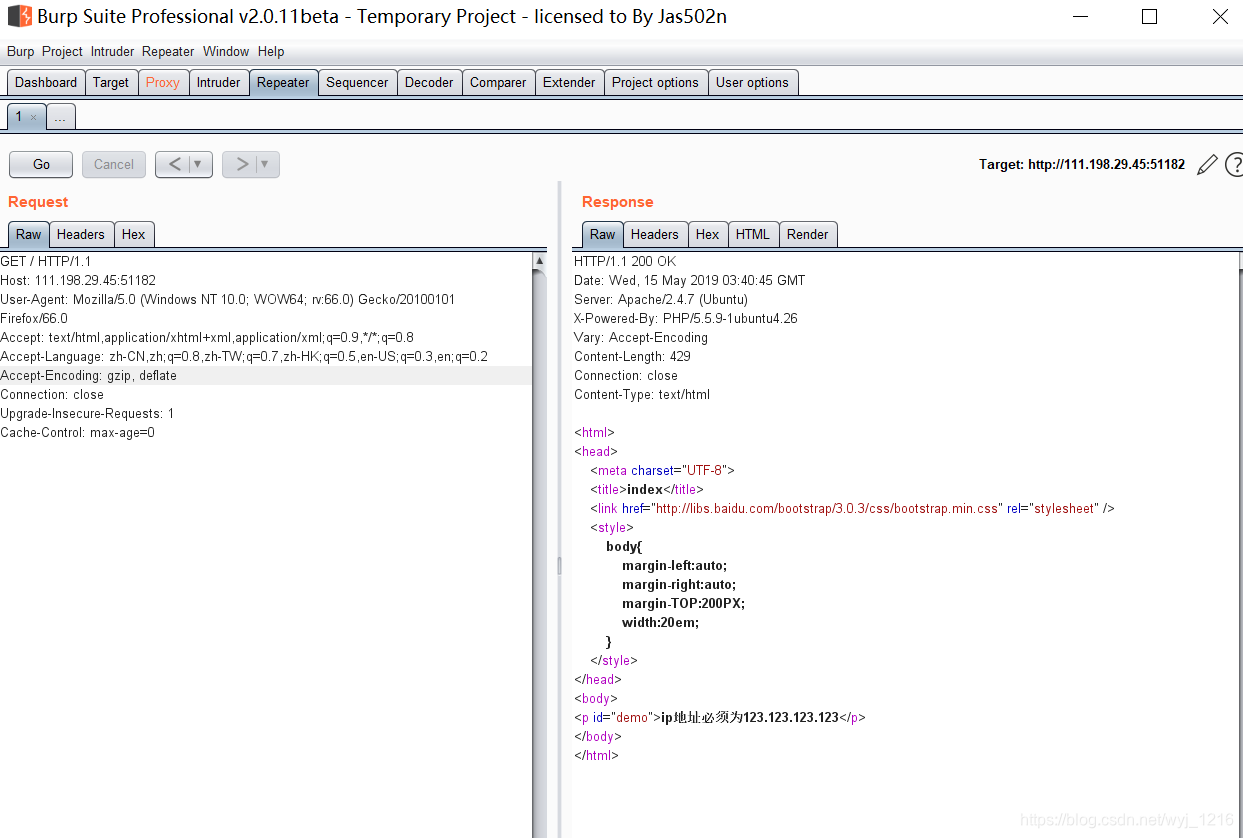The height and width of the screenshot is (838, 1243).
Task: Click the Content-Length: 429 line
Action: click(x=632, y=356)
